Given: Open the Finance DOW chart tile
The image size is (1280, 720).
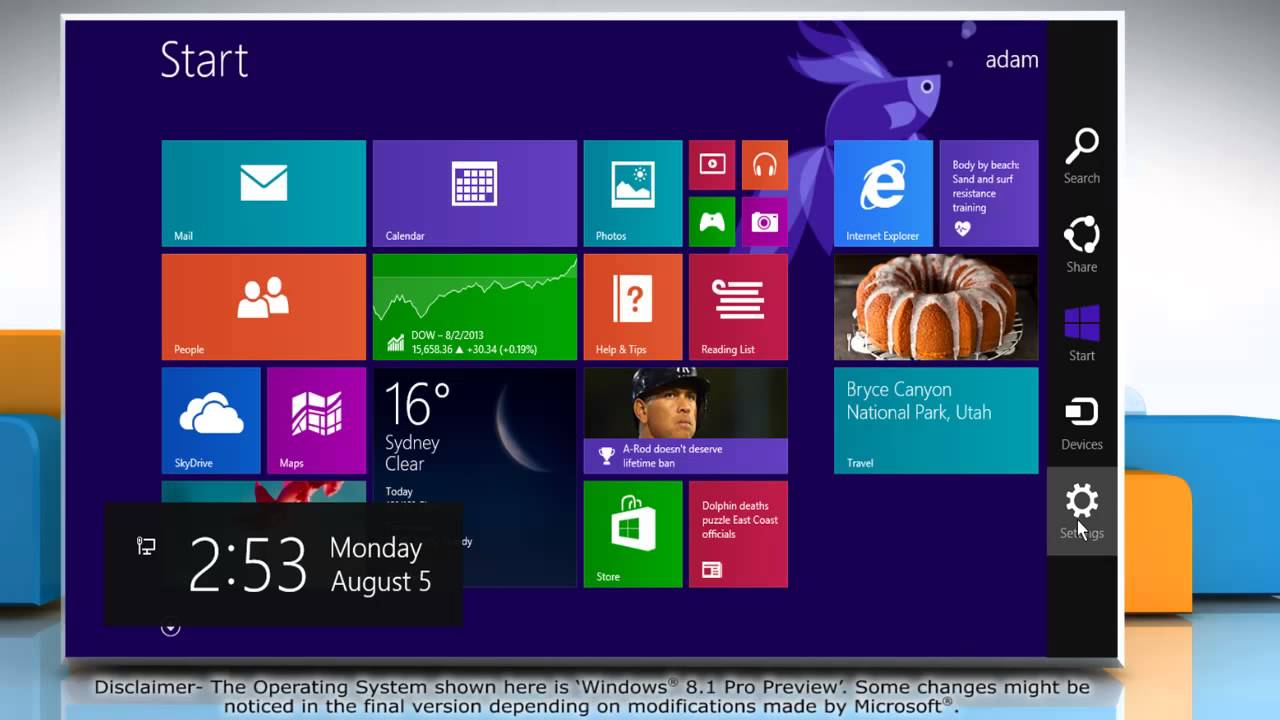Looking at the screenshot, I should (475, 307).
